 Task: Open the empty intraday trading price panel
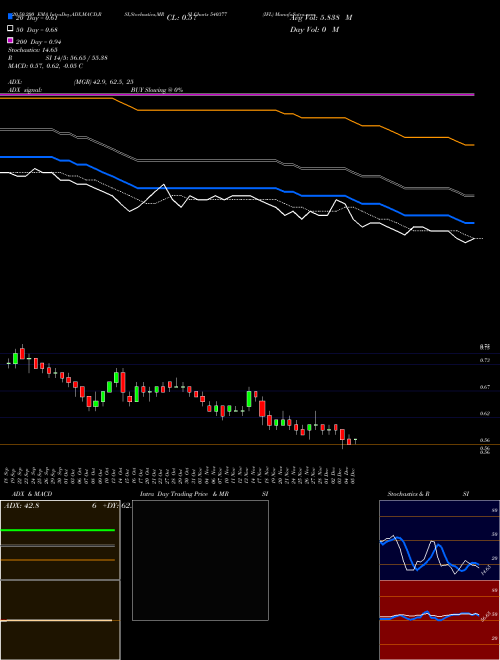[200, 560]
